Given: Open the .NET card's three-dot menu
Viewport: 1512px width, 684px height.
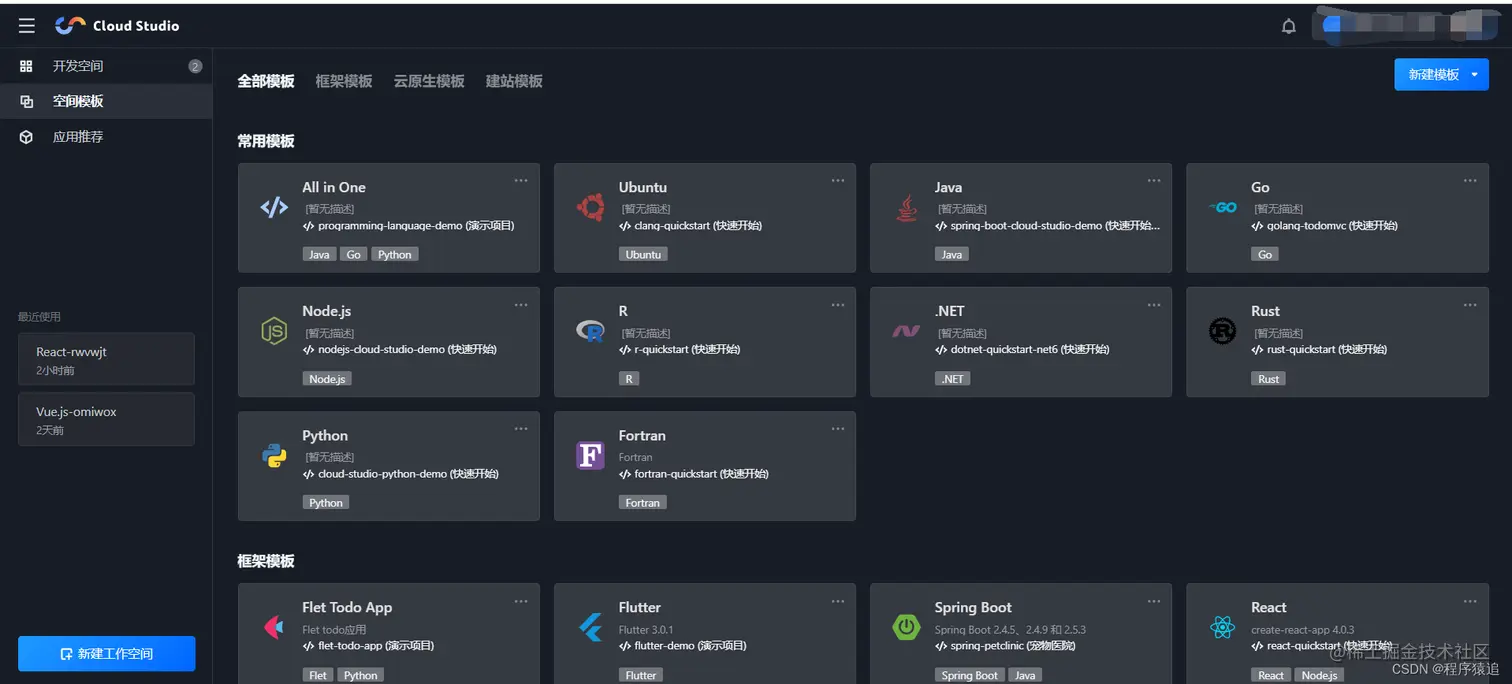Looking at the screenshot, I should coord(1154,305).
